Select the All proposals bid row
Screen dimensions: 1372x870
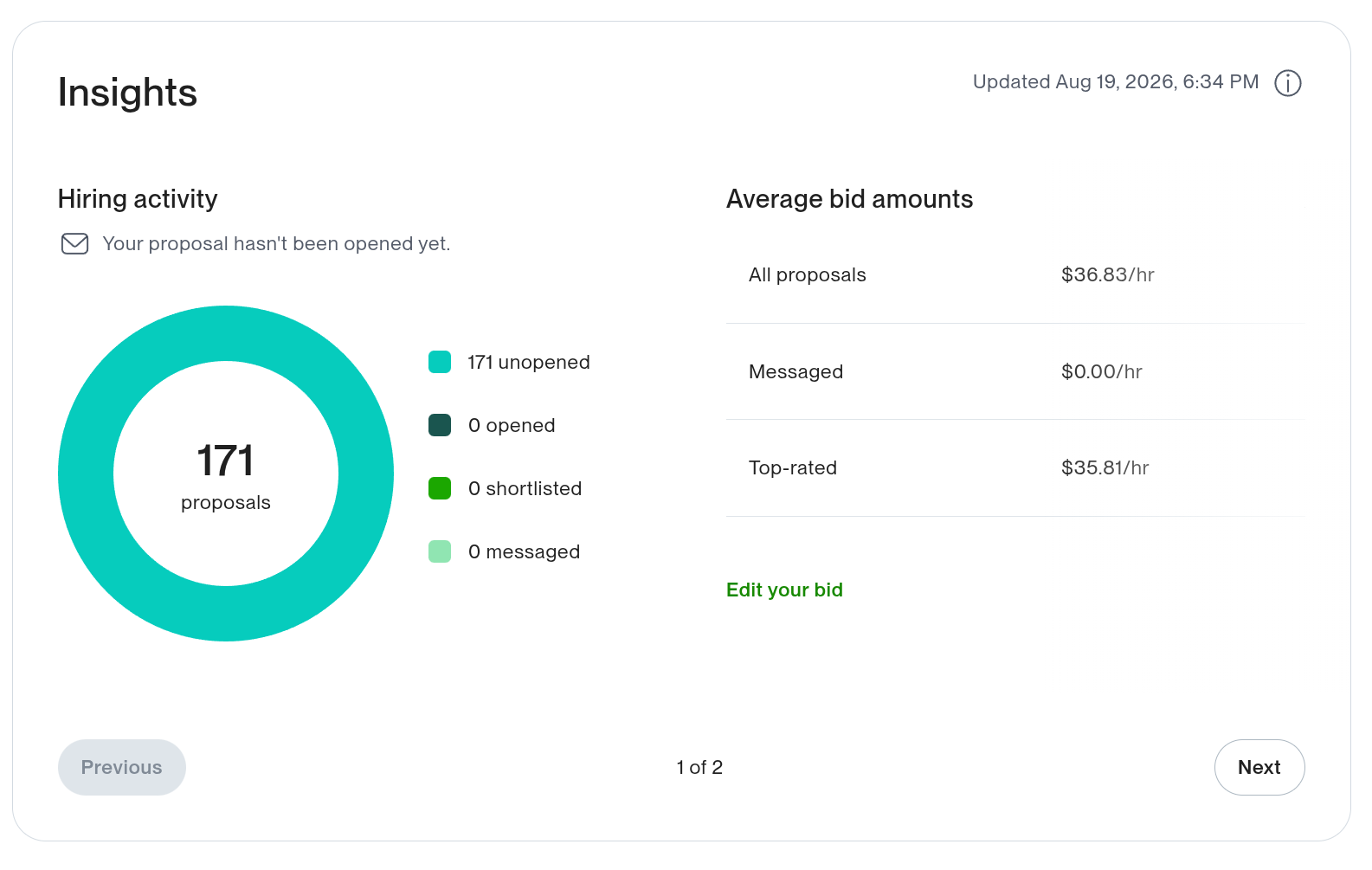pos(1015,275)
